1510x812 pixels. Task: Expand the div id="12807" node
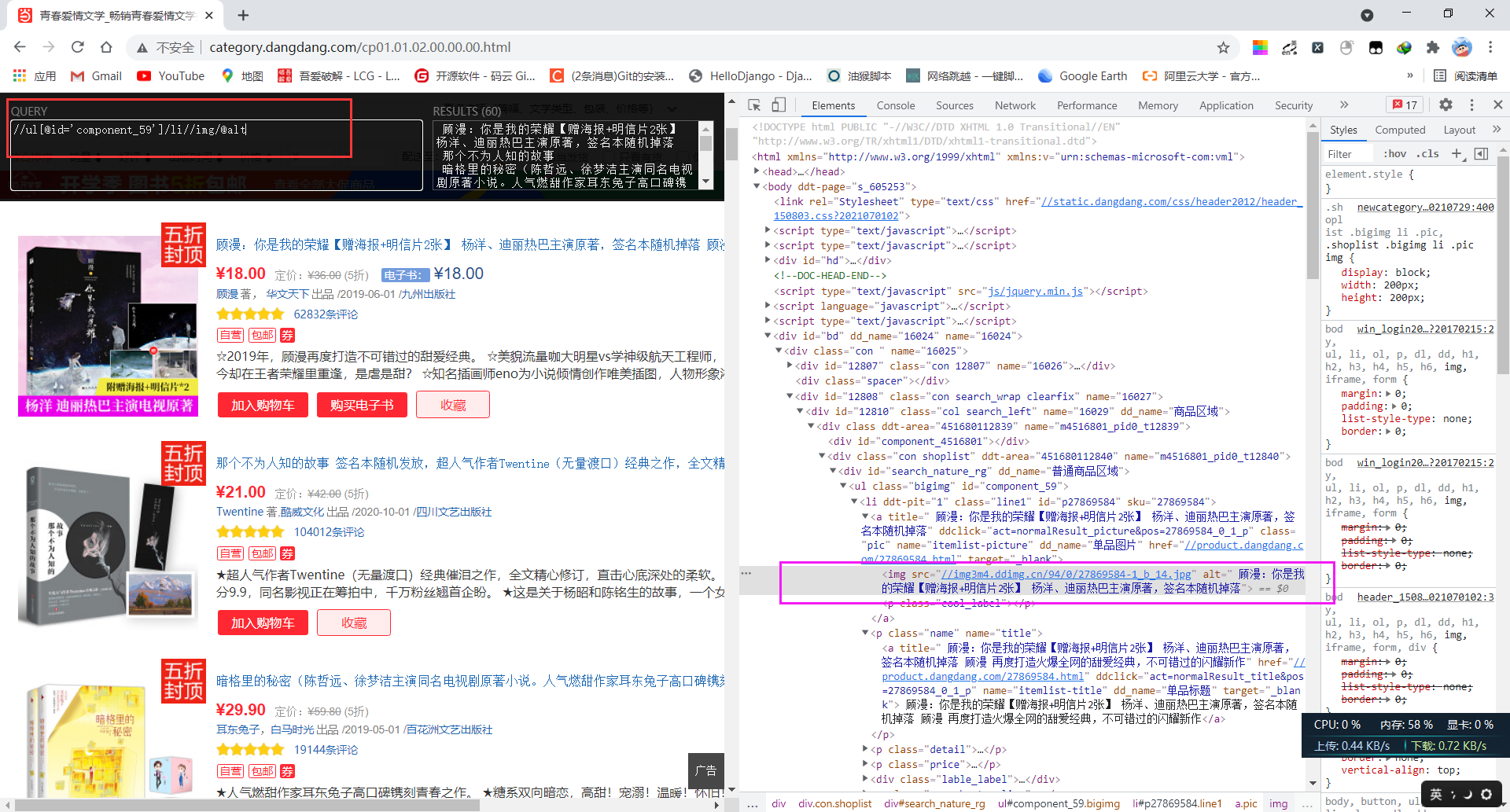pos(790,366)
